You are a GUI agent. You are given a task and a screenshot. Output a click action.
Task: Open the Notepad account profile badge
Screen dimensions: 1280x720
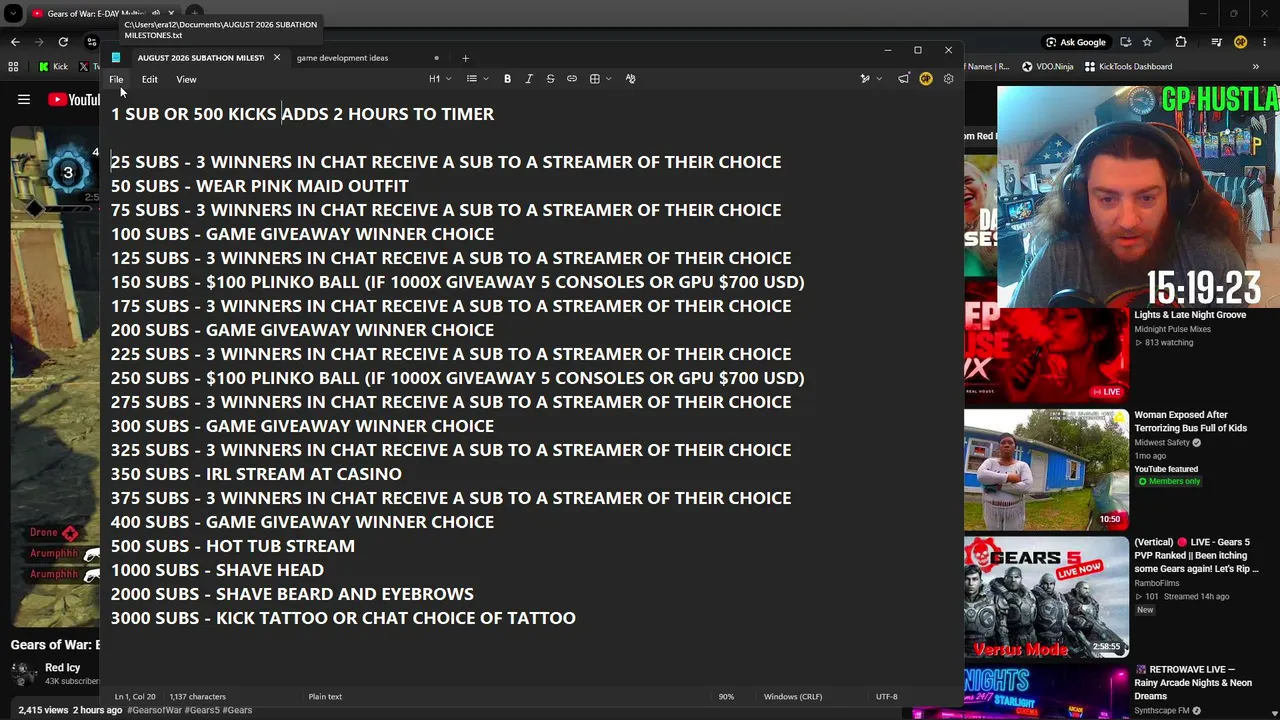point(926,79)
